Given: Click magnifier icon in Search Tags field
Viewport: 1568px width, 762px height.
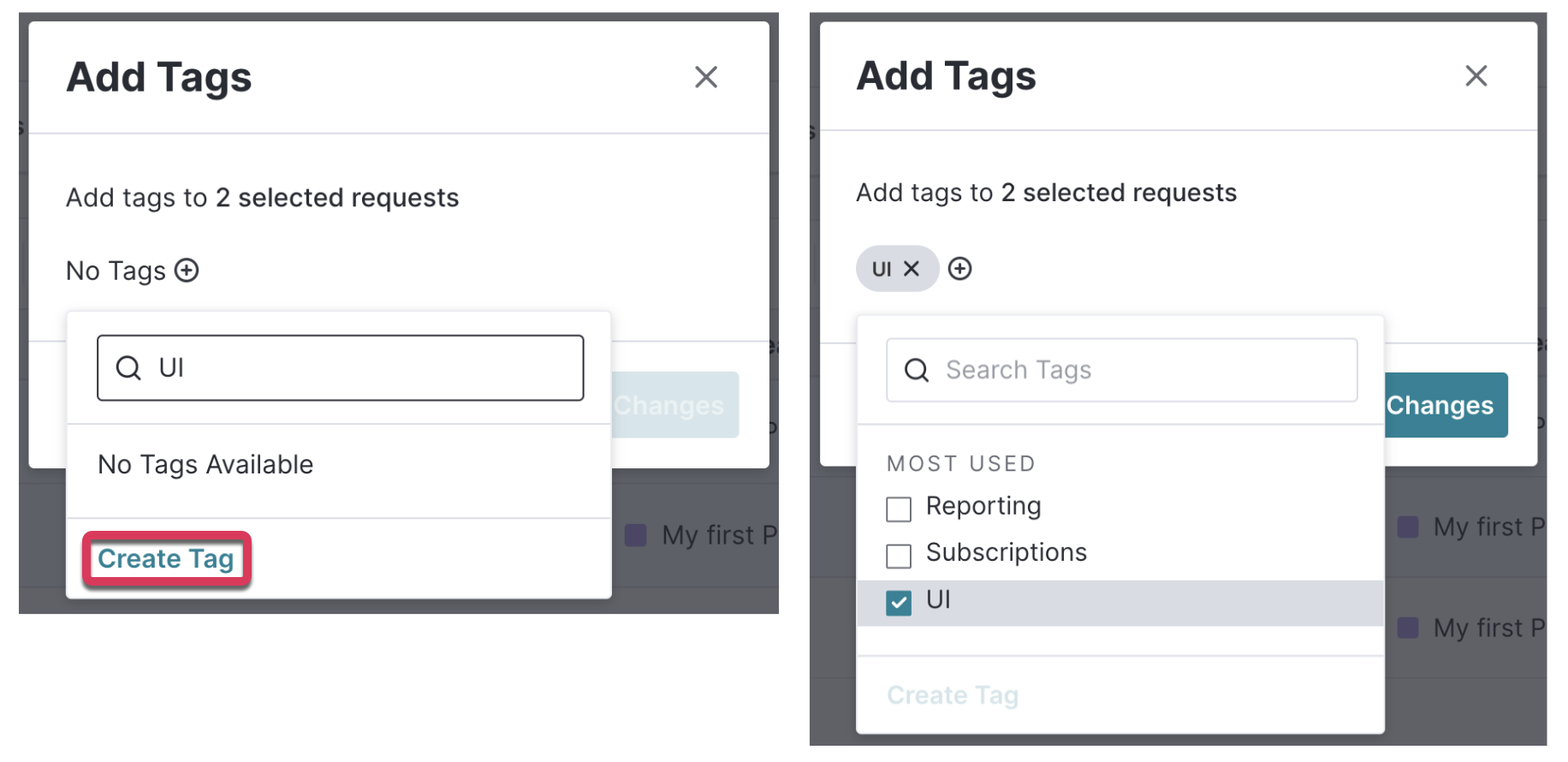Looking at the screenshot, I should [917, 370].
